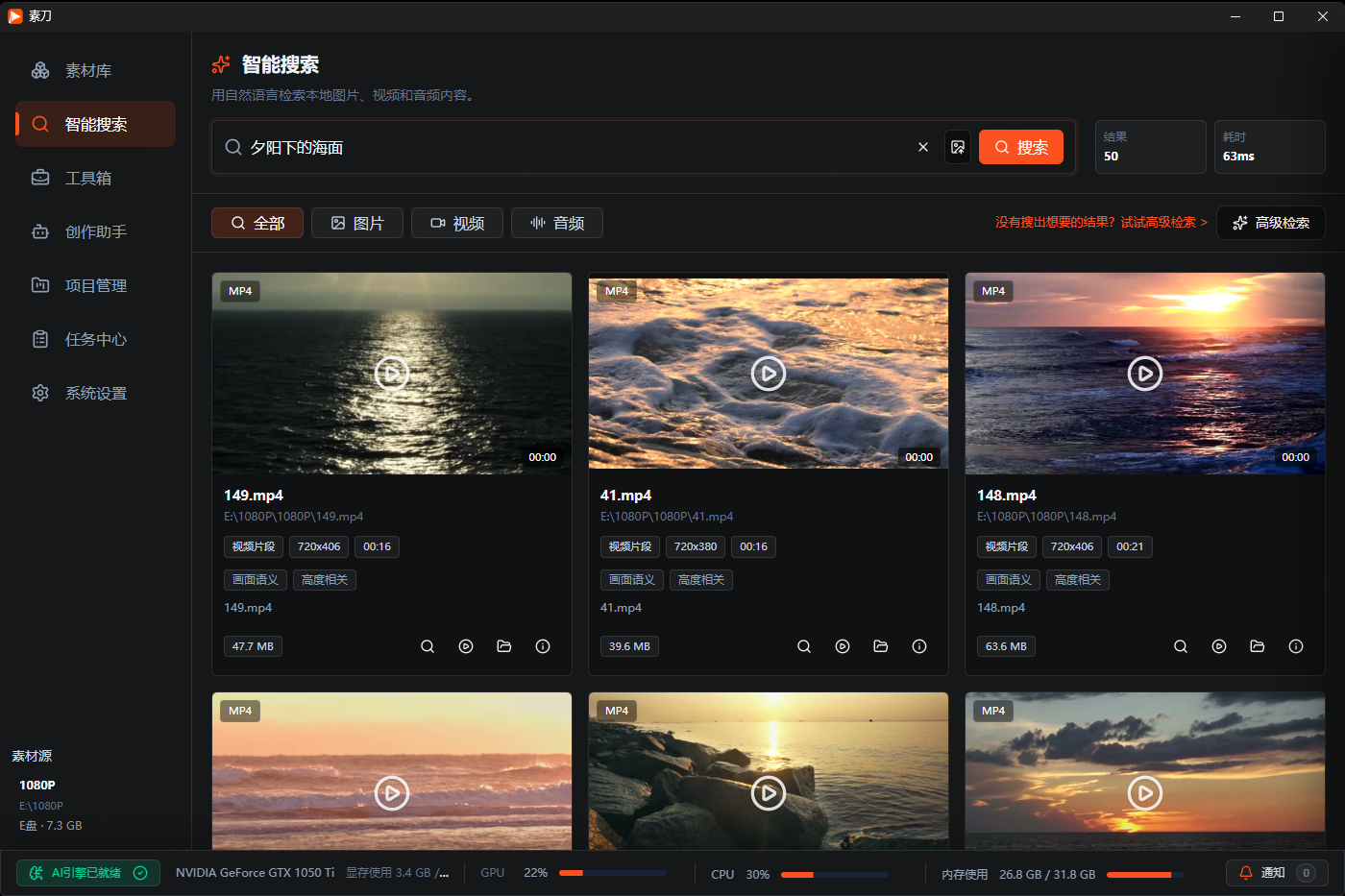Open the 素材库 sidebar section
Viewport: 1345px width, 896px height.
(x=95, y=71)
